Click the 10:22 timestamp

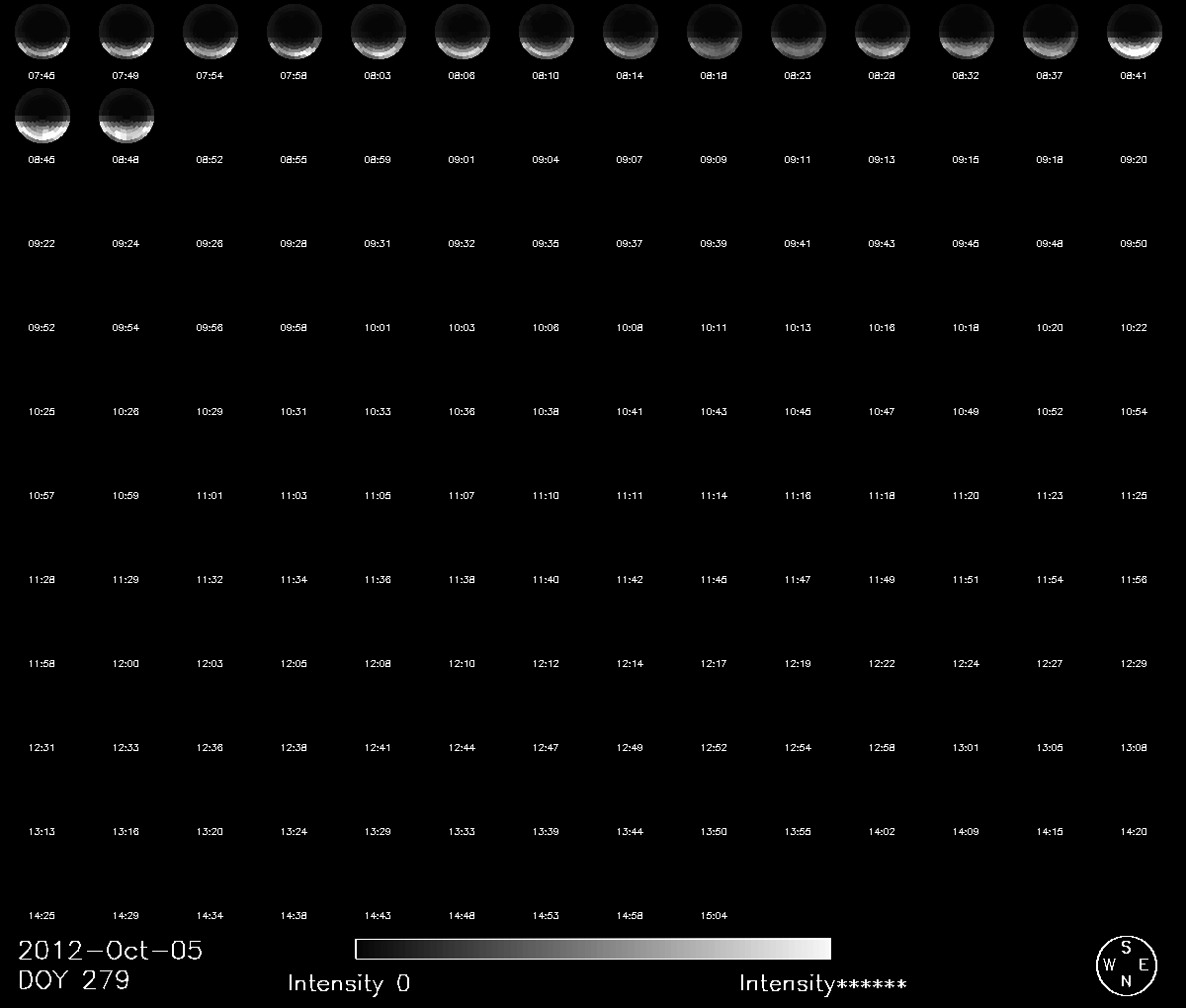click(x=1134, y=327)
